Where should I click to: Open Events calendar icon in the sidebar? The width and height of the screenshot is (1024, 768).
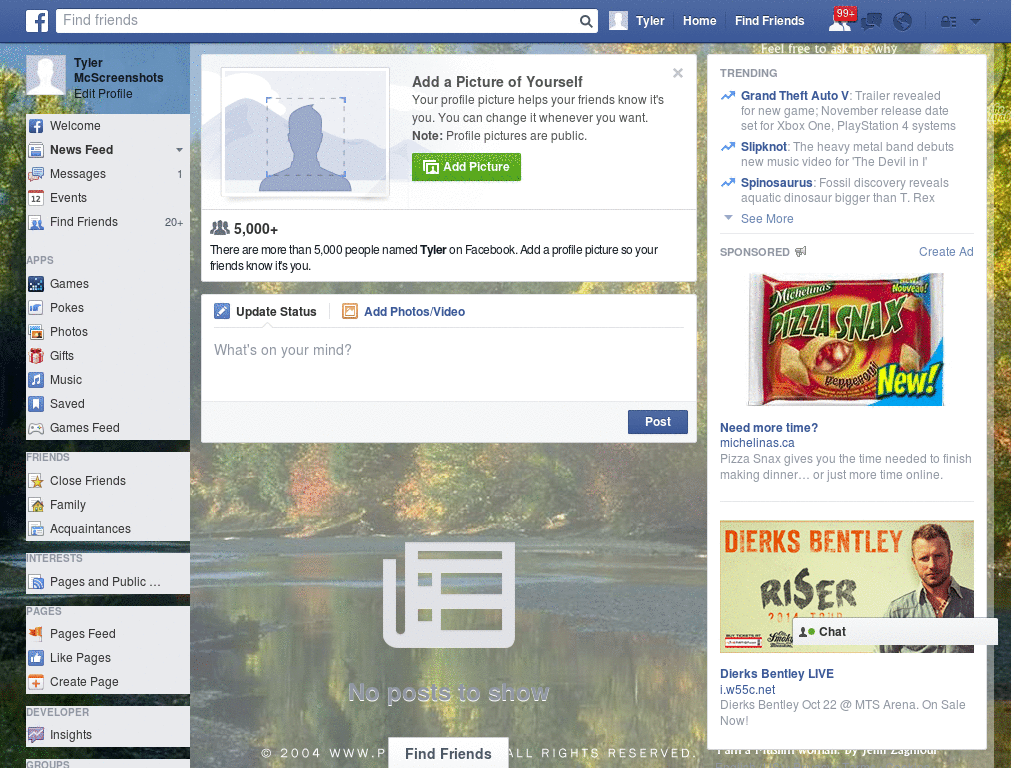[x=37, y=198]
